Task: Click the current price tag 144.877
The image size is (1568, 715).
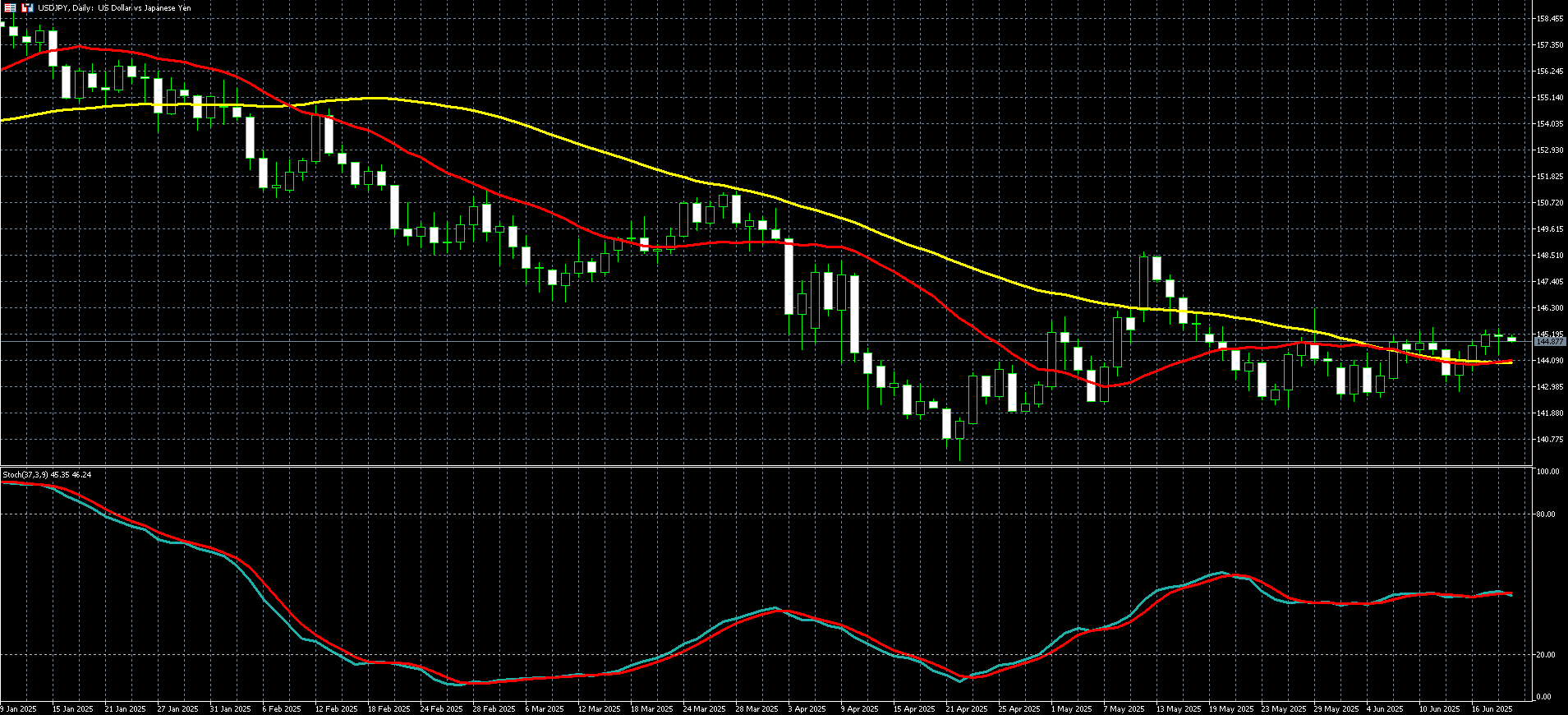Action: 1549,340
